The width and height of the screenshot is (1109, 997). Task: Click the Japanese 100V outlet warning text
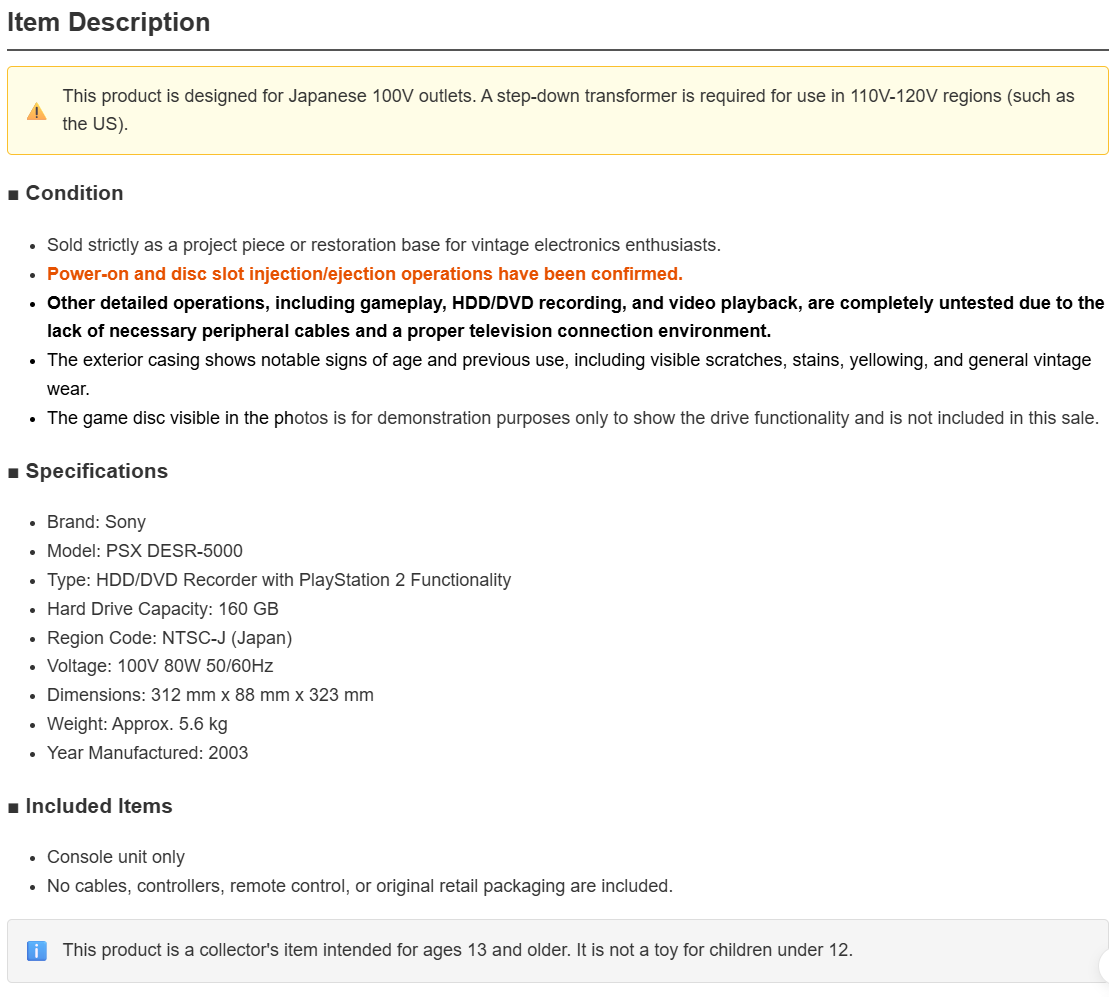pyautogui.click(x=569, y=110)
